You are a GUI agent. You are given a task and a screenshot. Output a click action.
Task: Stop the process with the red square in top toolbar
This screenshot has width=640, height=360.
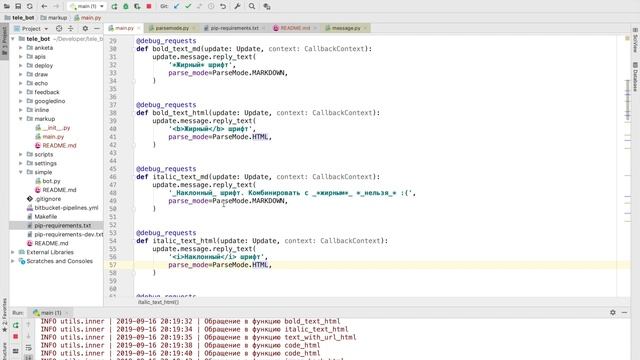tap(149, 6)
